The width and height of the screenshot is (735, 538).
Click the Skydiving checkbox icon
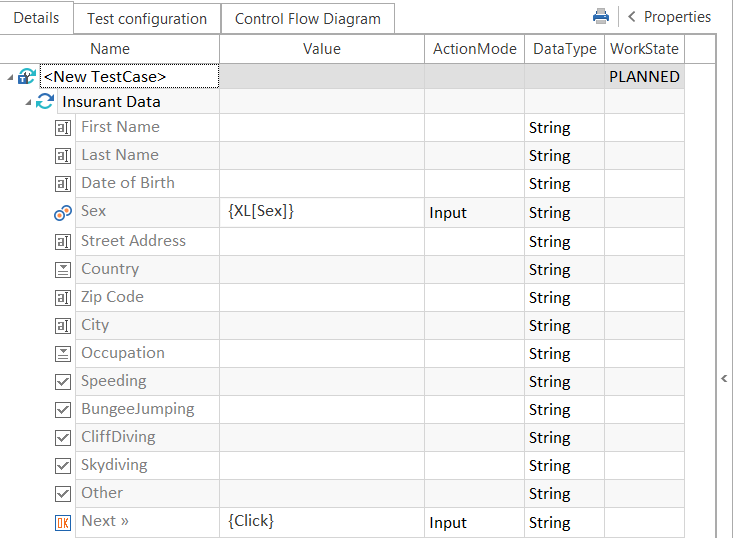pyautogui.click(x=62, y=465)
